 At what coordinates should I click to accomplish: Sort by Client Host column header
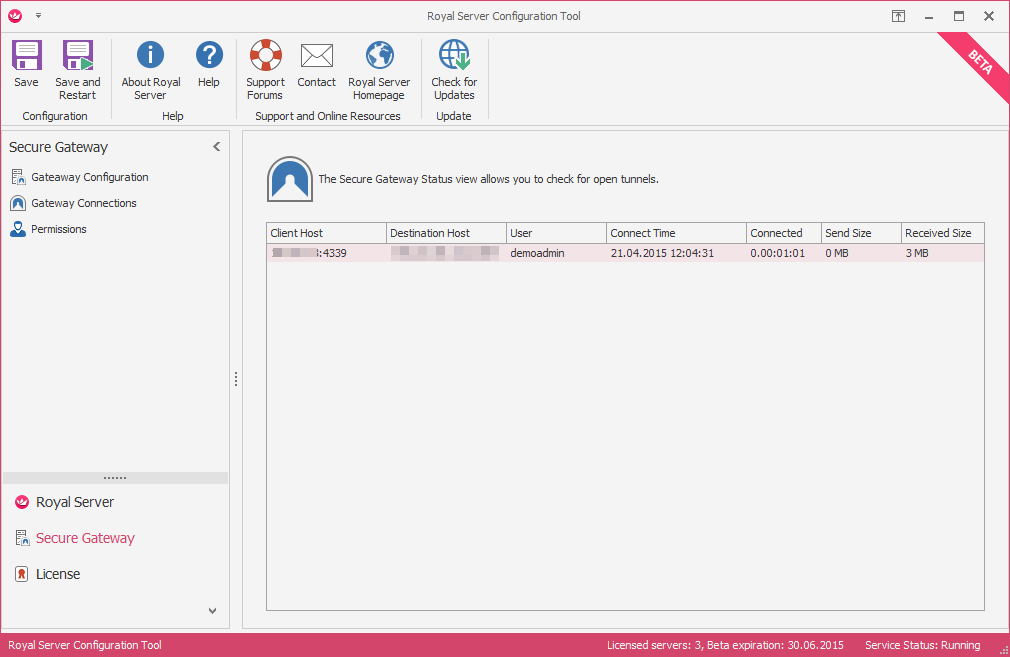point(326,233)
